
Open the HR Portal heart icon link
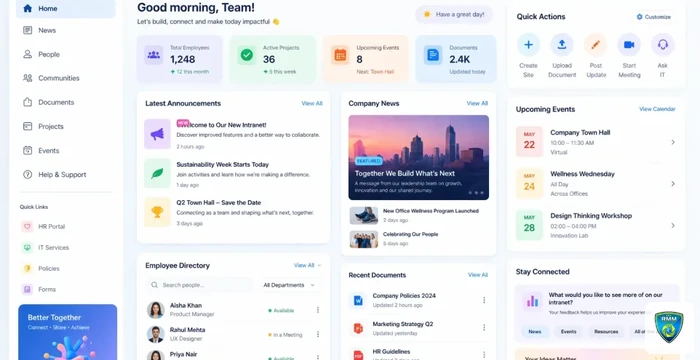(x=27, y=226)
